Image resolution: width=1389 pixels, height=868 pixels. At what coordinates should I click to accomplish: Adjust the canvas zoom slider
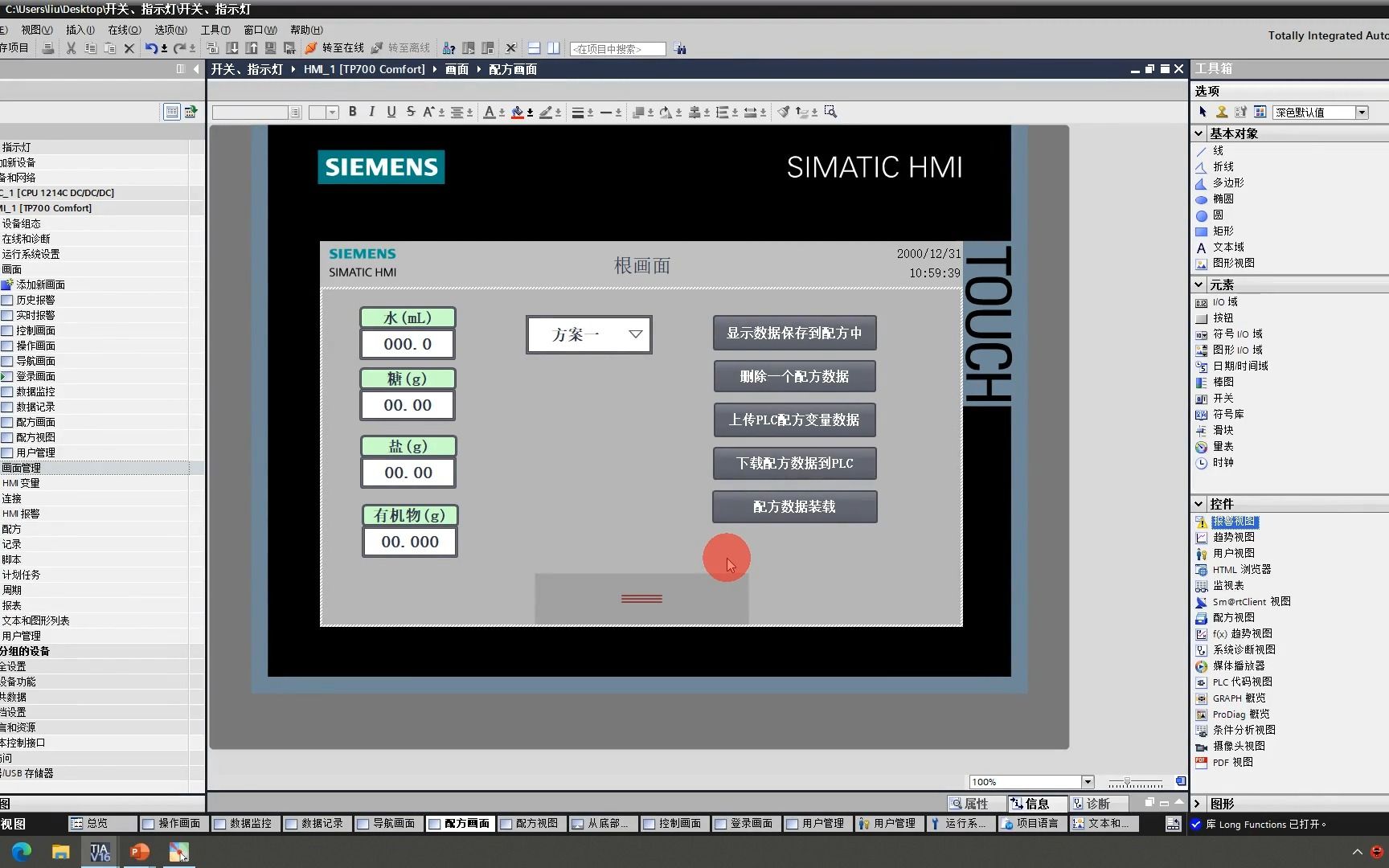pyautogui.click(x=1128, y=782)
